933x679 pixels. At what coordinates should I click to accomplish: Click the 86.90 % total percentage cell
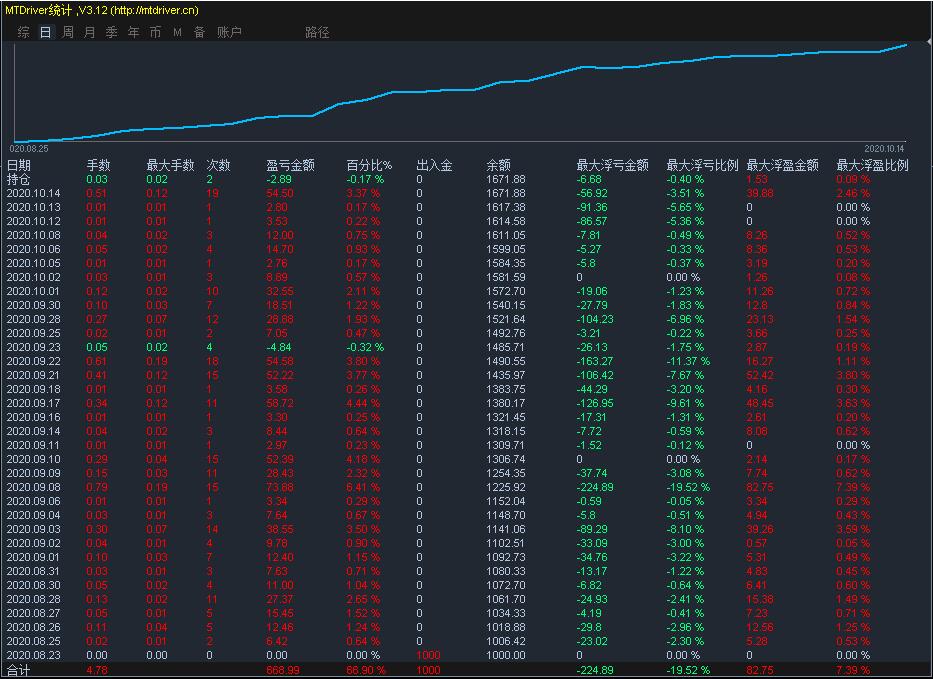pos(366,670)
